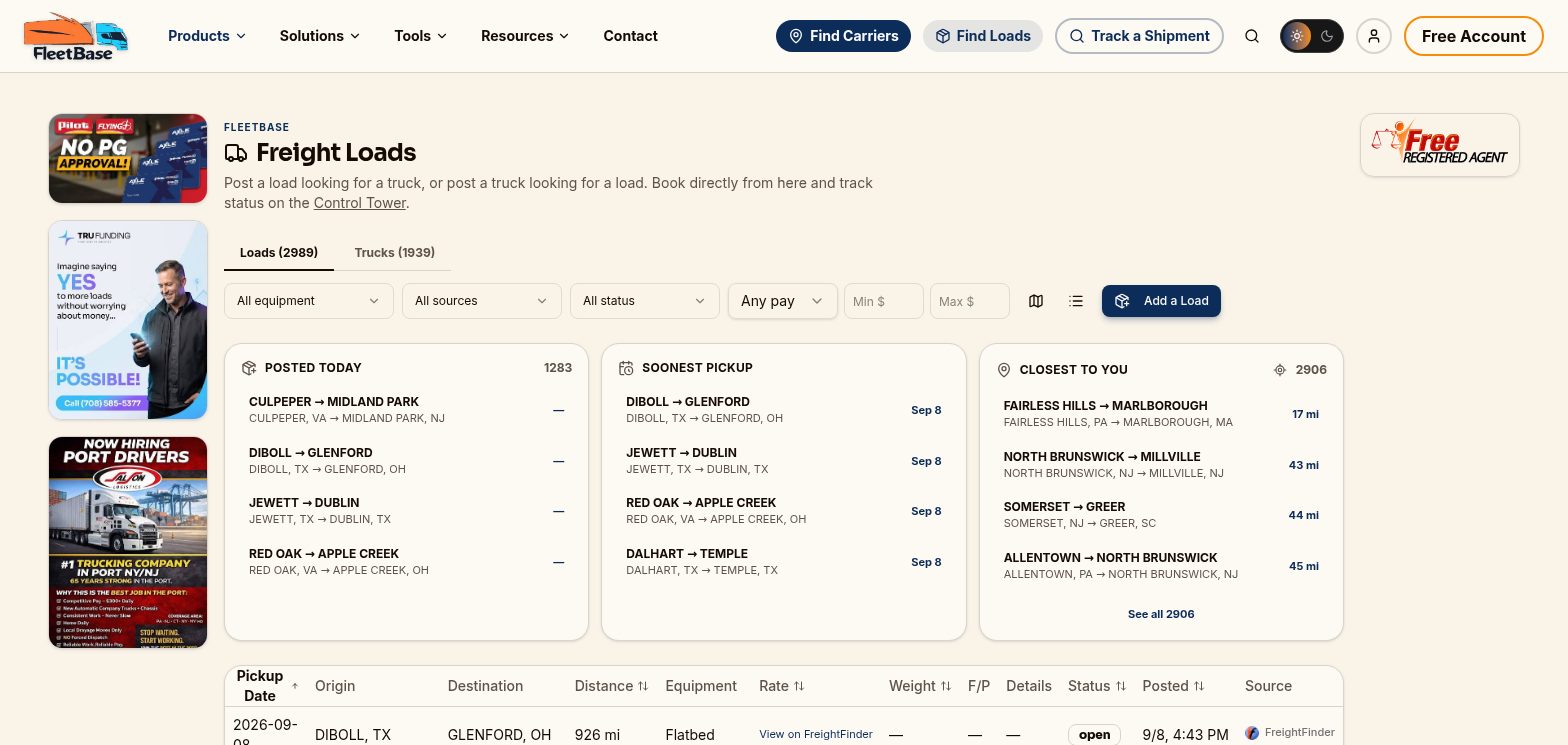Switch to the Trucks (1939) tab
1568x745 pixels.
[x=395, y=252]
